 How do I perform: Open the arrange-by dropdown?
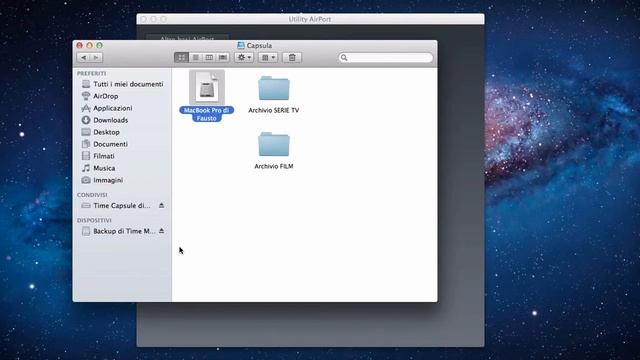click(268, 58)
